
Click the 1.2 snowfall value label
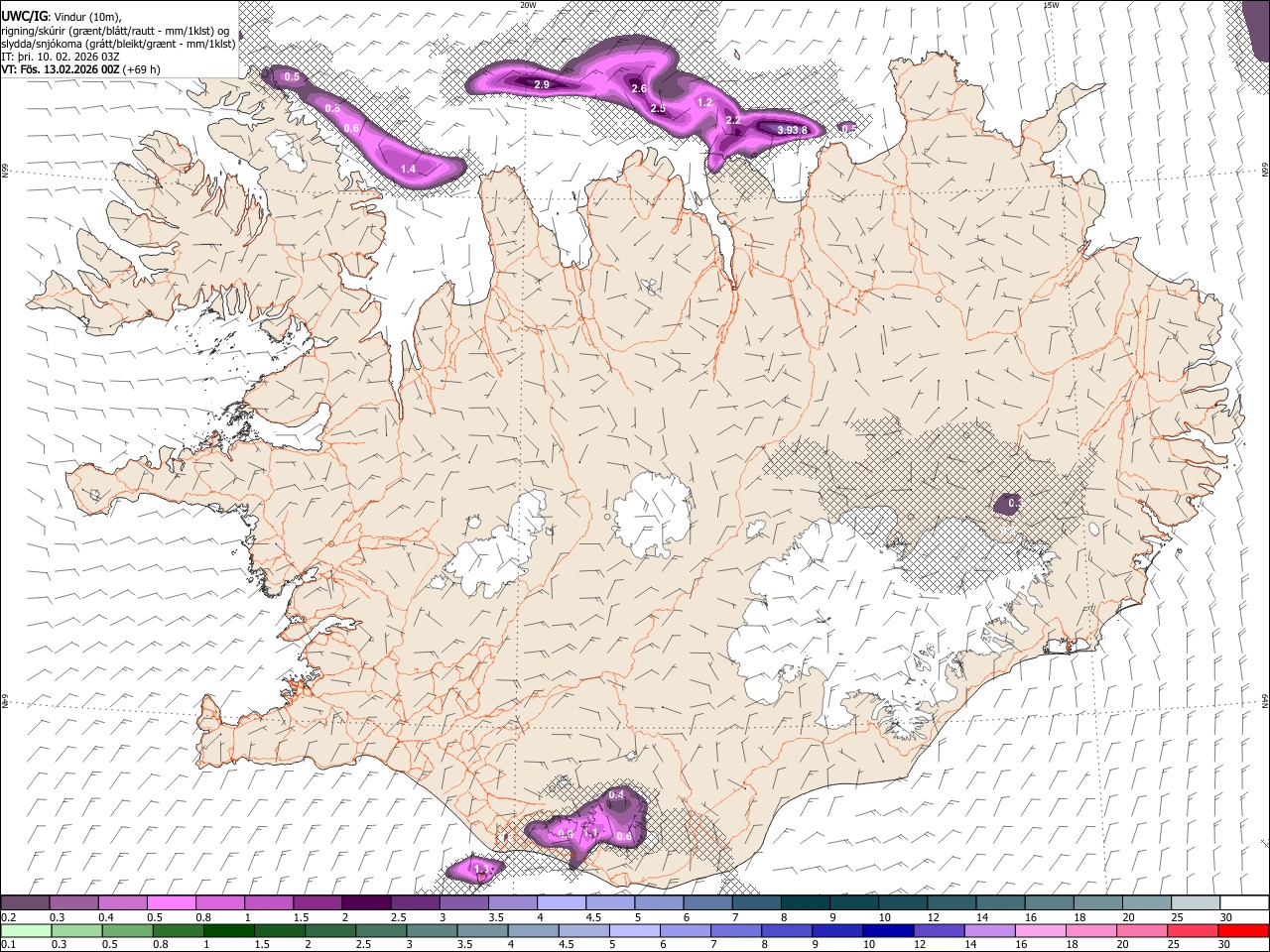coord(705,102)
